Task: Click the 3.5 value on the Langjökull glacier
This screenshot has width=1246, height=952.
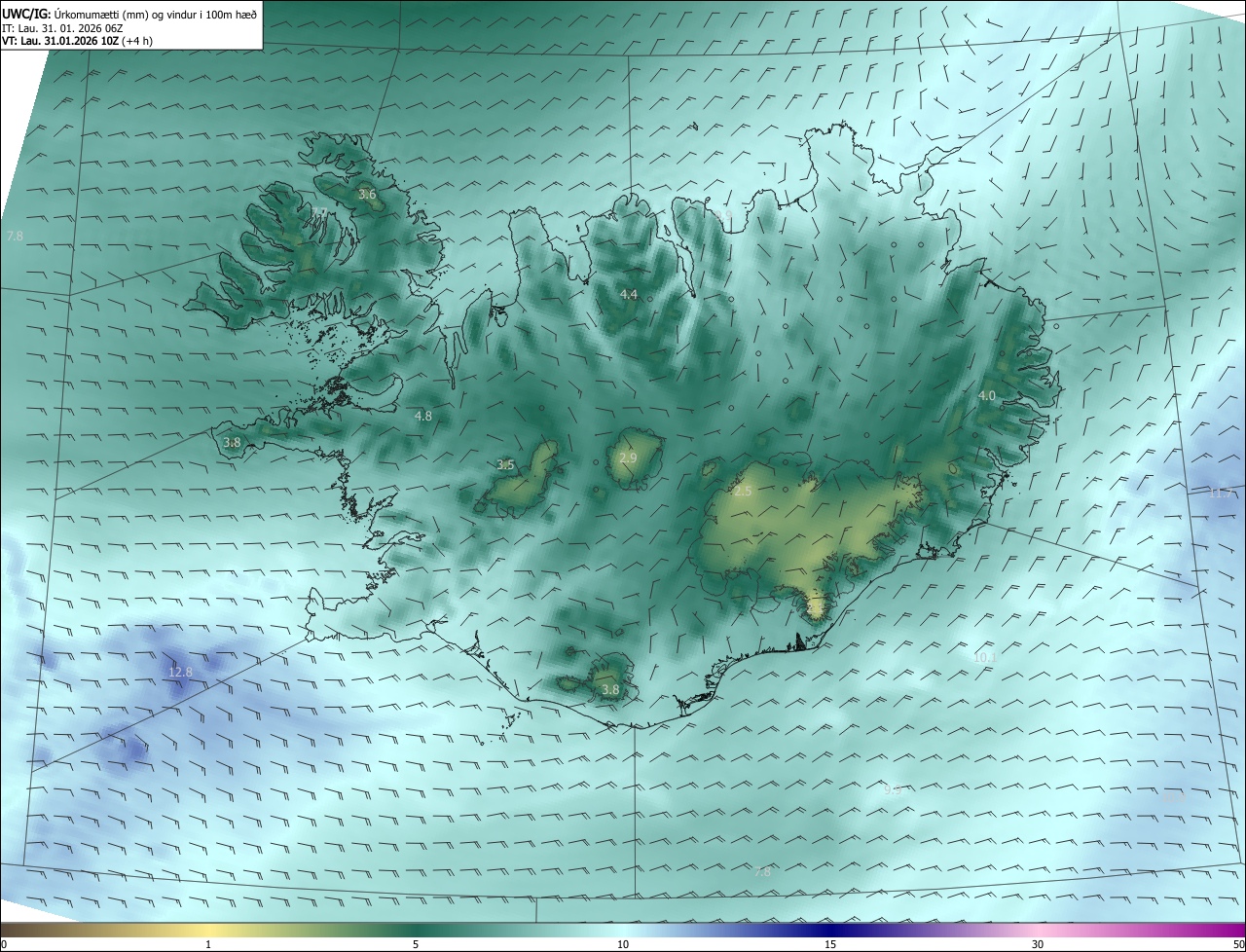Action: coord(505,465)
